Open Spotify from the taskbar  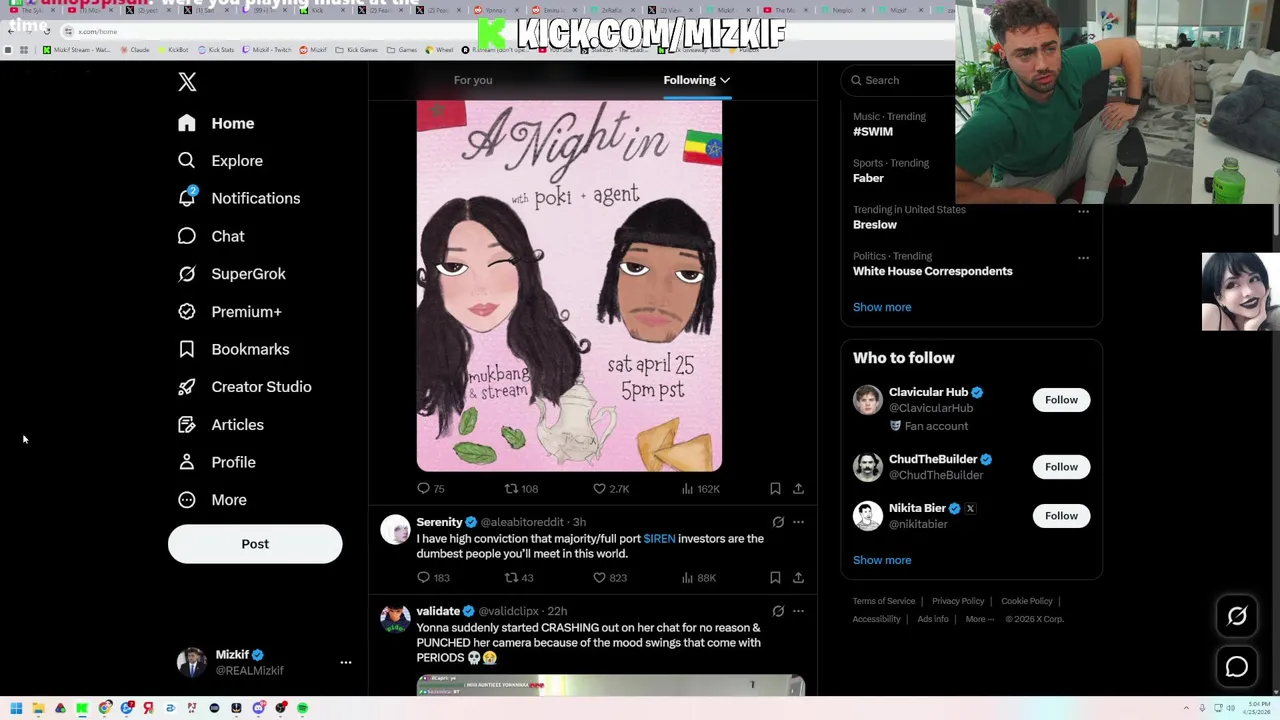click(302, 708)
